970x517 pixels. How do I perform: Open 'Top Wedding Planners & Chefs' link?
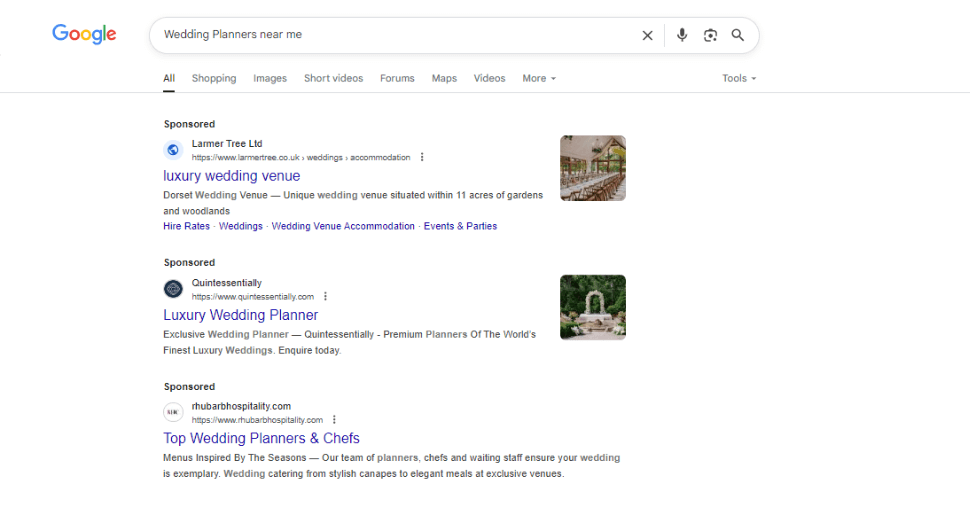click(262, 438)
